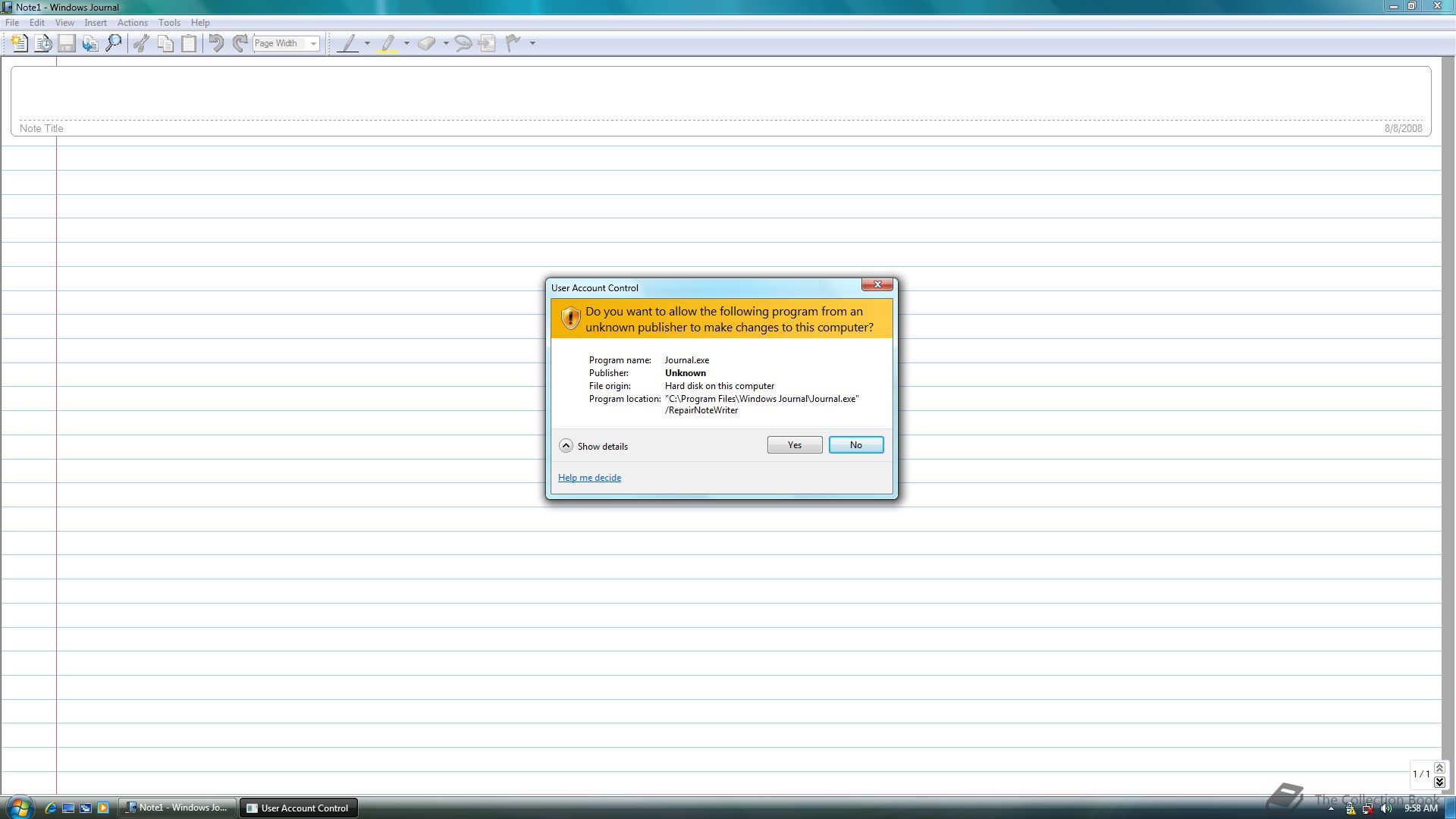The height and width of the screenshot is (819, 1456).
Task: Switch to Note1 - Windows Journal taskbar button
Action: pyautogui.click(x=177, y=808)
